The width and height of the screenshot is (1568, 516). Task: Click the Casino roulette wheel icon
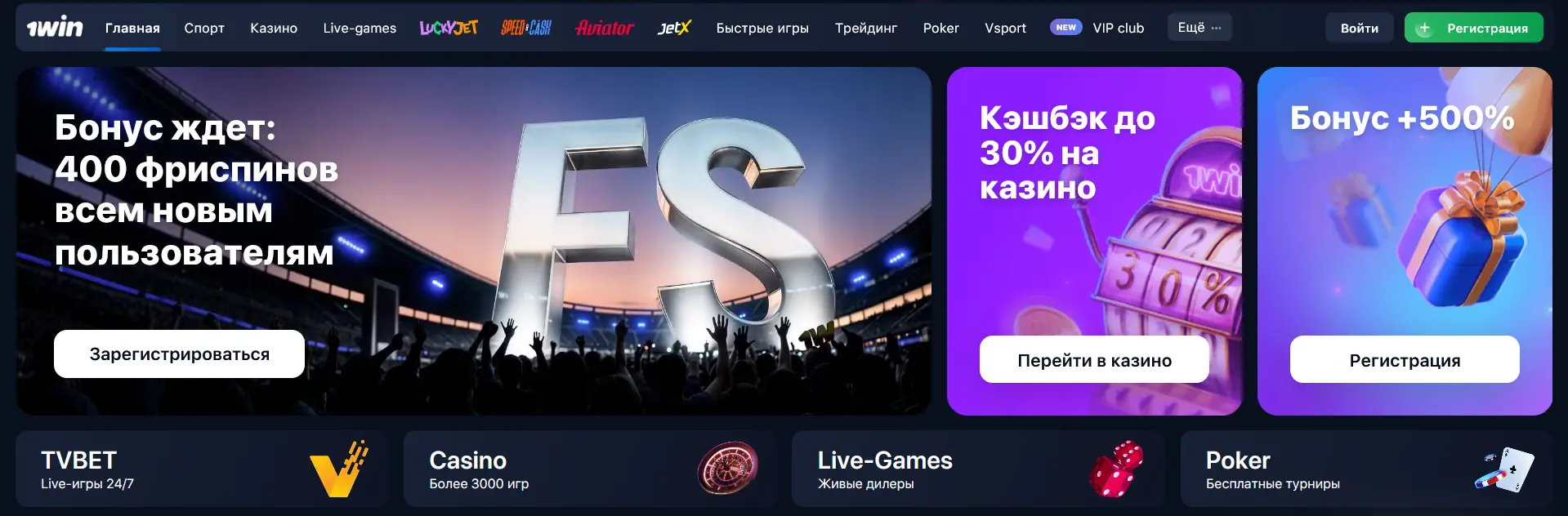point(727,469)
